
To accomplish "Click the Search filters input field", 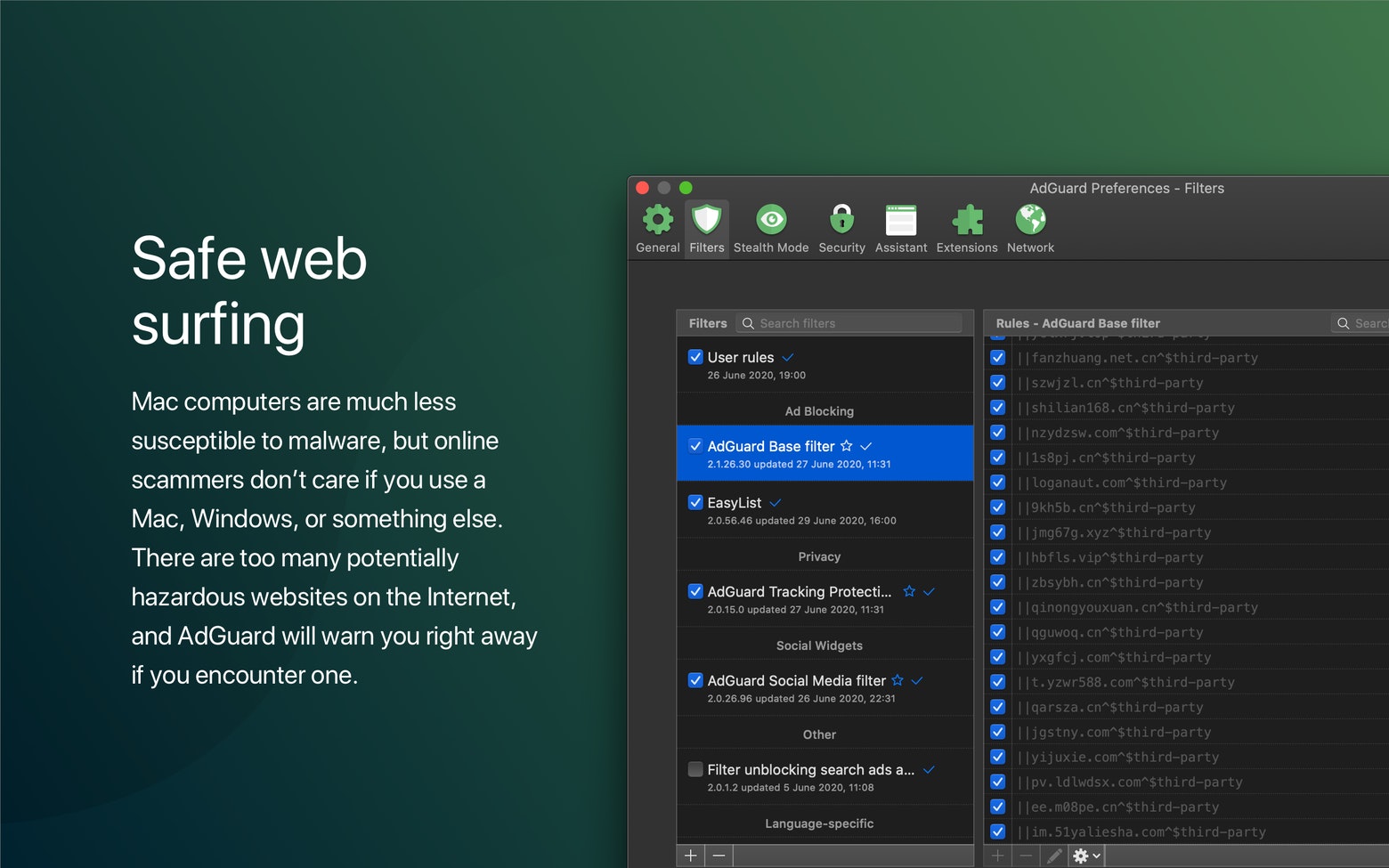I will 855,323.
